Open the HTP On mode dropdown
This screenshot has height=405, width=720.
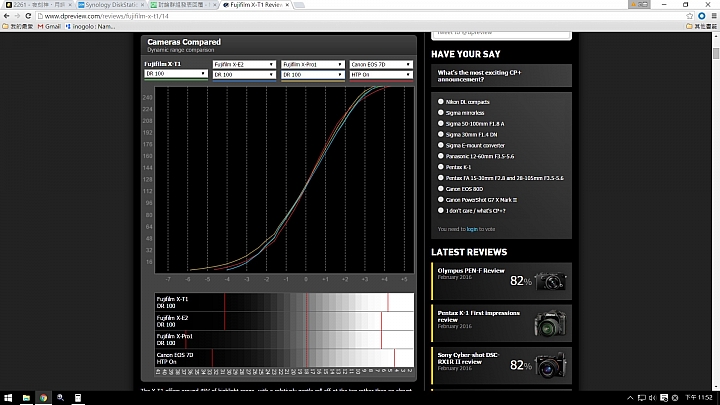[x=381, y=74]
